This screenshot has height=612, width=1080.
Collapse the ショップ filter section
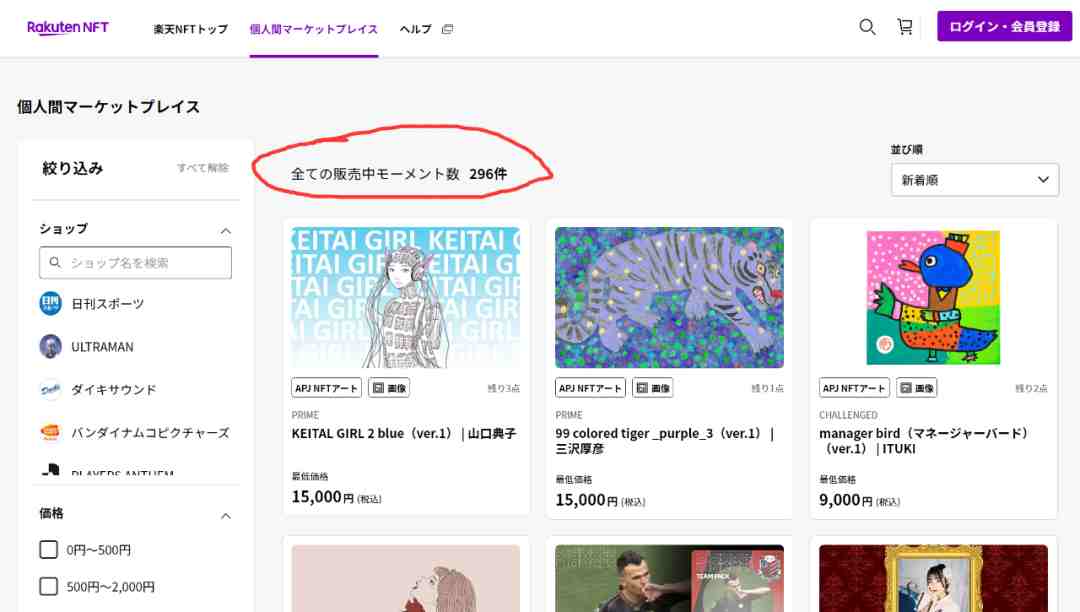(225, 231)
